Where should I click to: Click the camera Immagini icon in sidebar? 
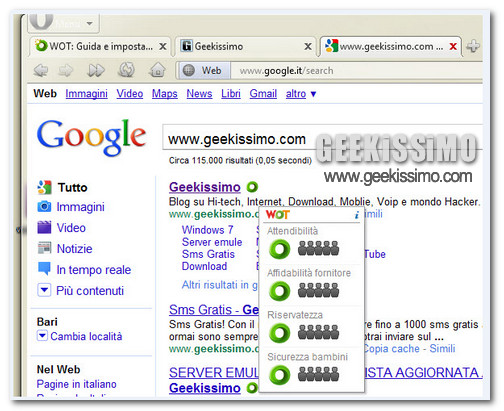point(44,207)
